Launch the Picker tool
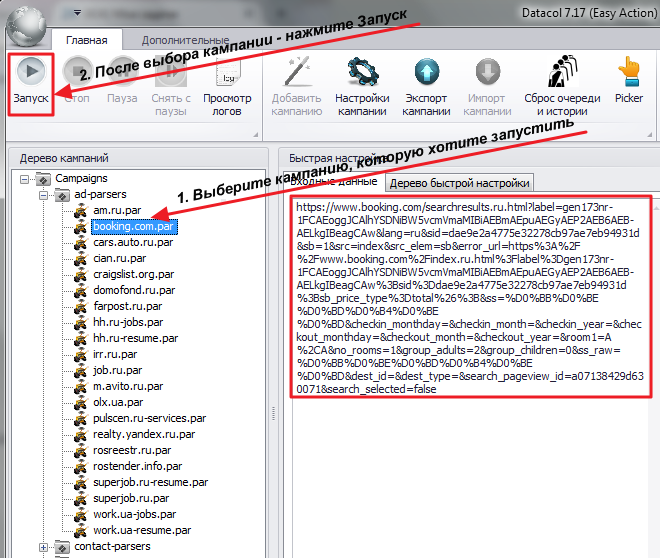 point(629,80)
